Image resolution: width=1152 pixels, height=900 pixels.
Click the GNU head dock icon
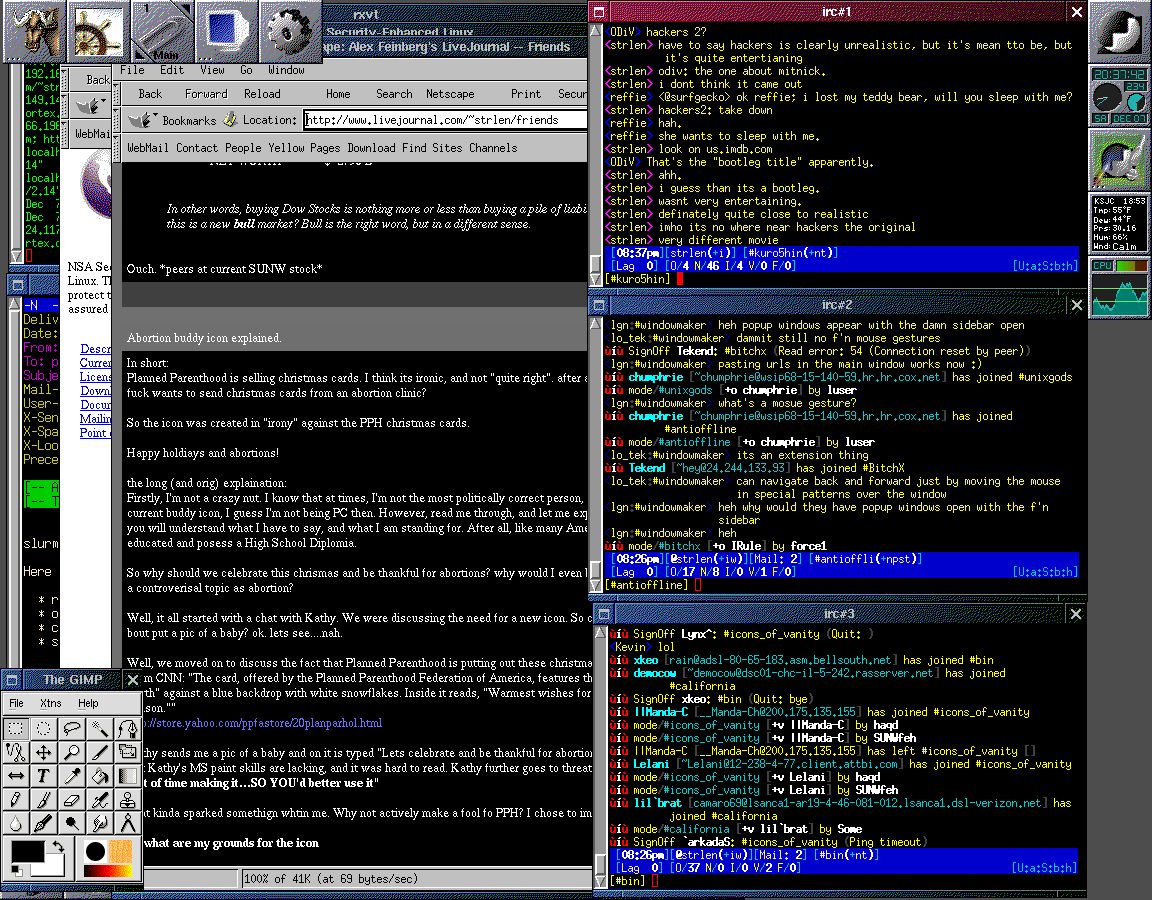point(33,32)
